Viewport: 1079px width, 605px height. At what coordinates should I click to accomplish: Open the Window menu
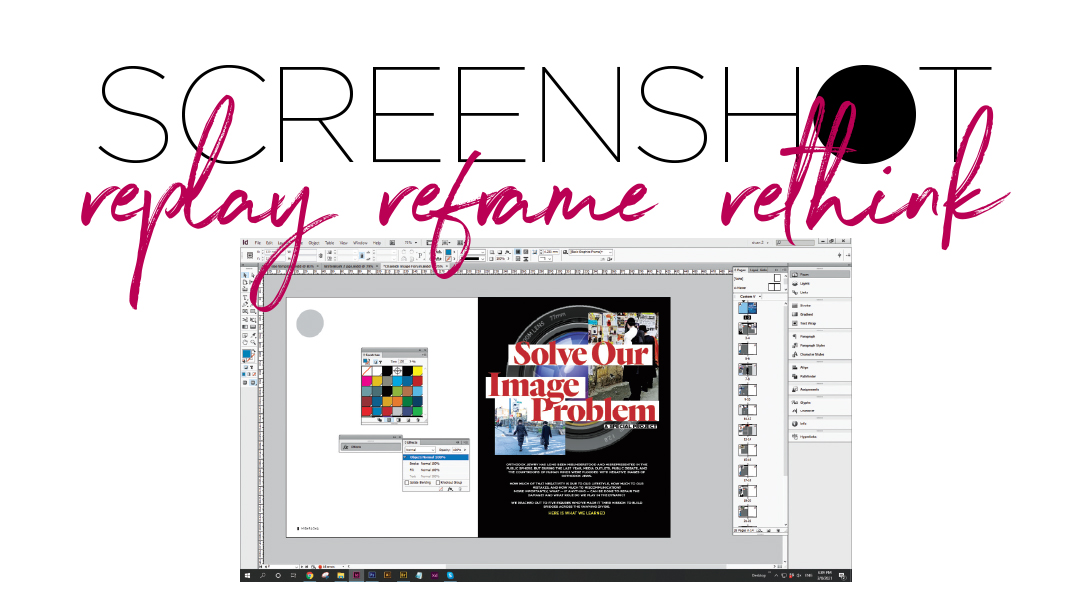click(361, 243)
